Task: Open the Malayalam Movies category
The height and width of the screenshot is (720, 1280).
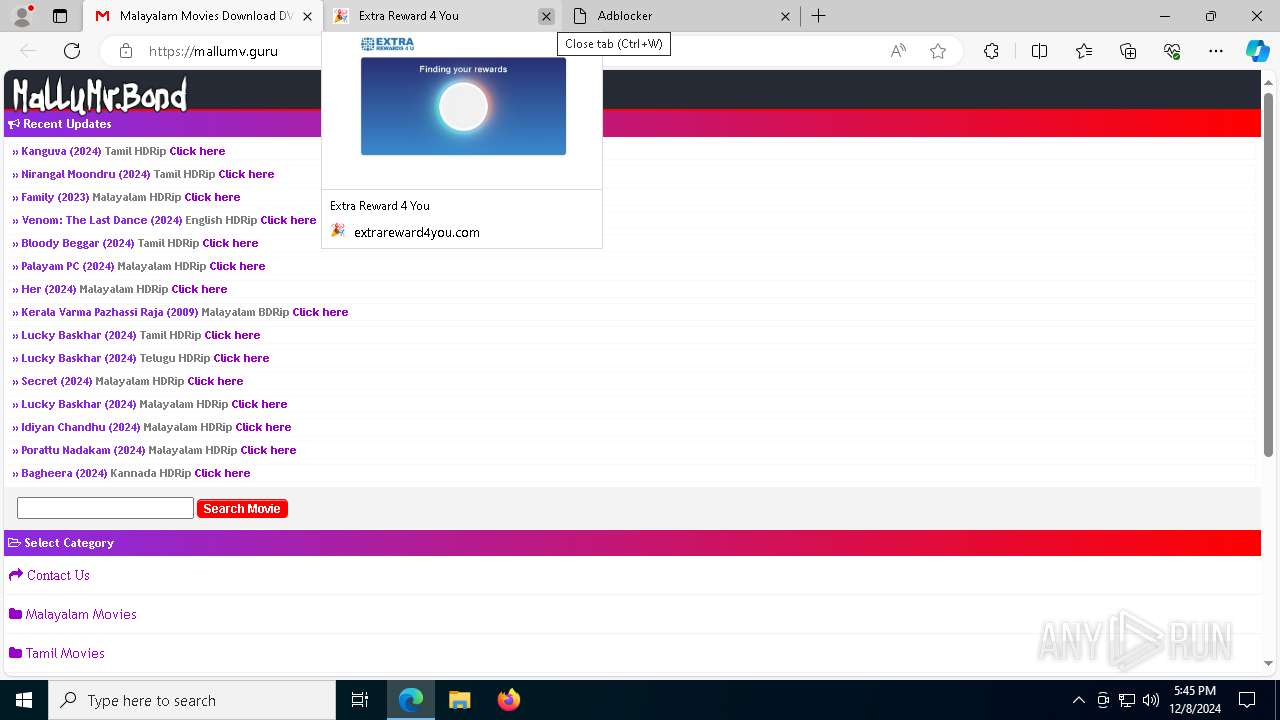Action: 81,614
